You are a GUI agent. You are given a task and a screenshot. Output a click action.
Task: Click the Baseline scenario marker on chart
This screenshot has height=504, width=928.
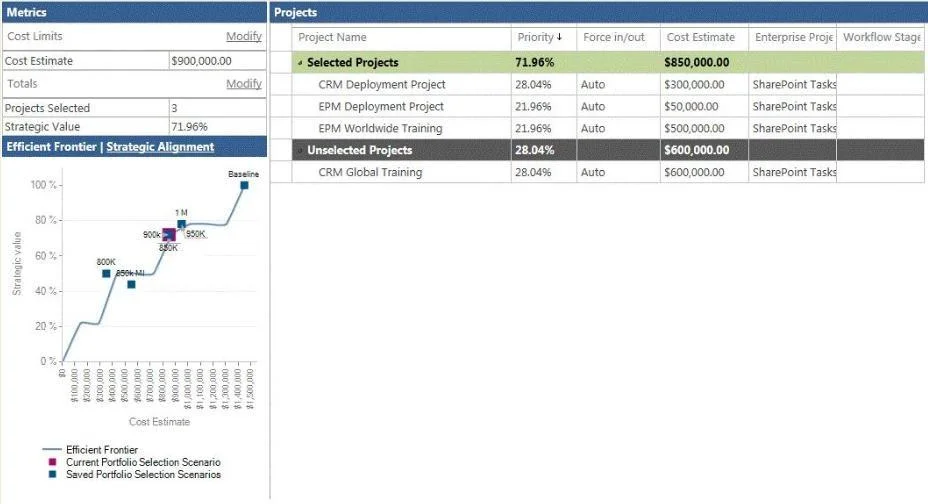coord(244,185)
